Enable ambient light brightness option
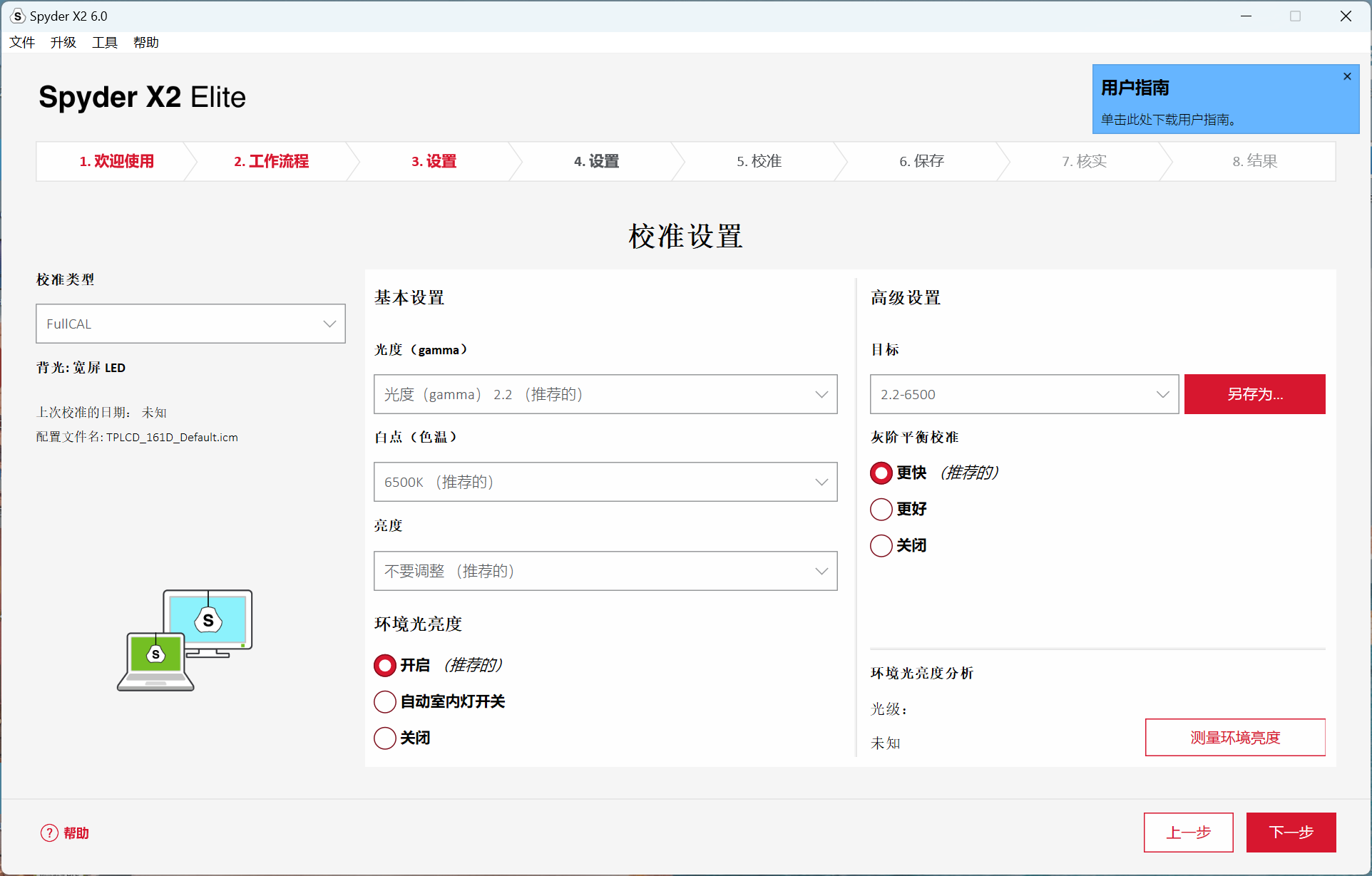Image resolution: width=1372 pixels, height=876 pixels. click(385, 665)
